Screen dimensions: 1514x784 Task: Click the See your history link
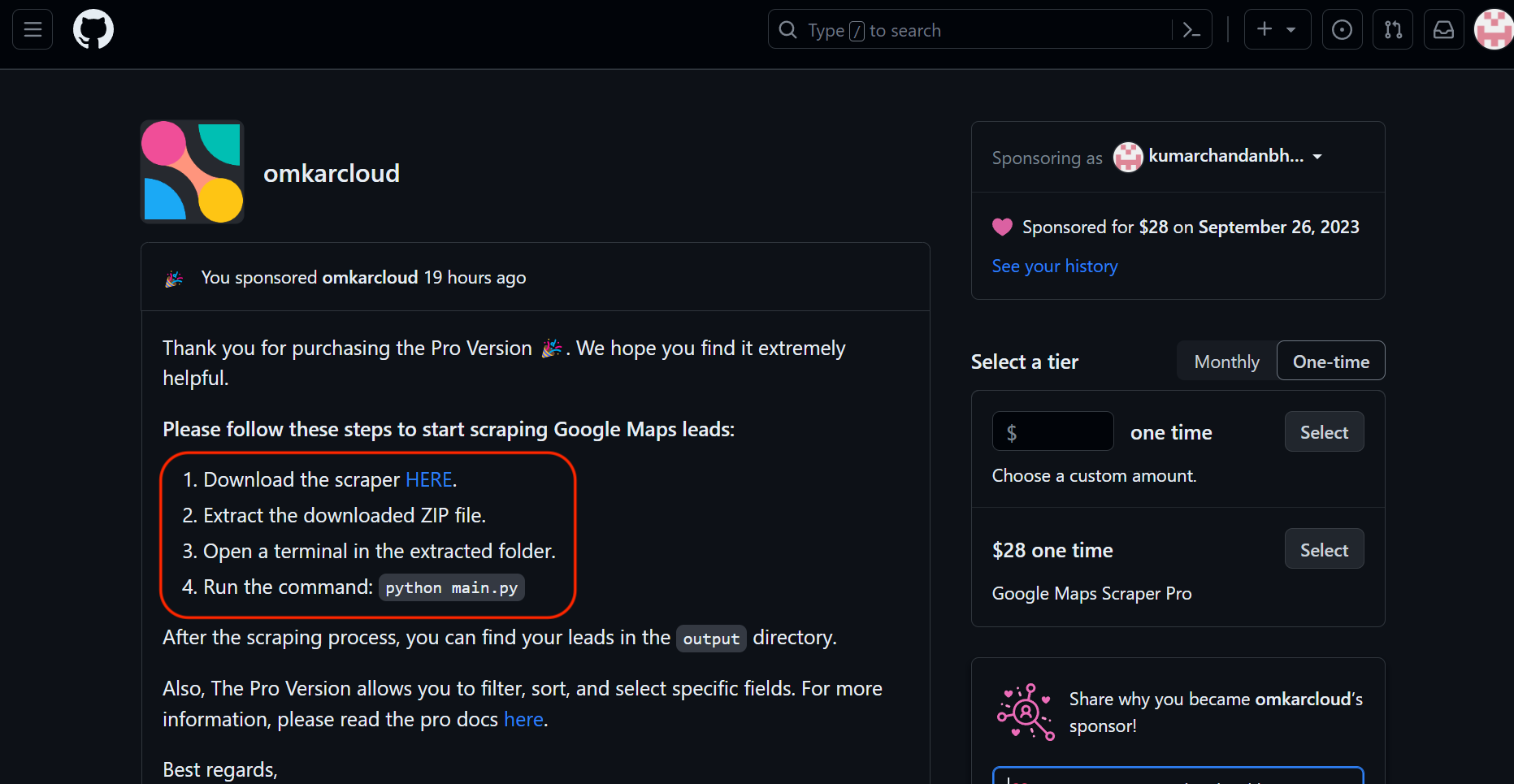1055,266
